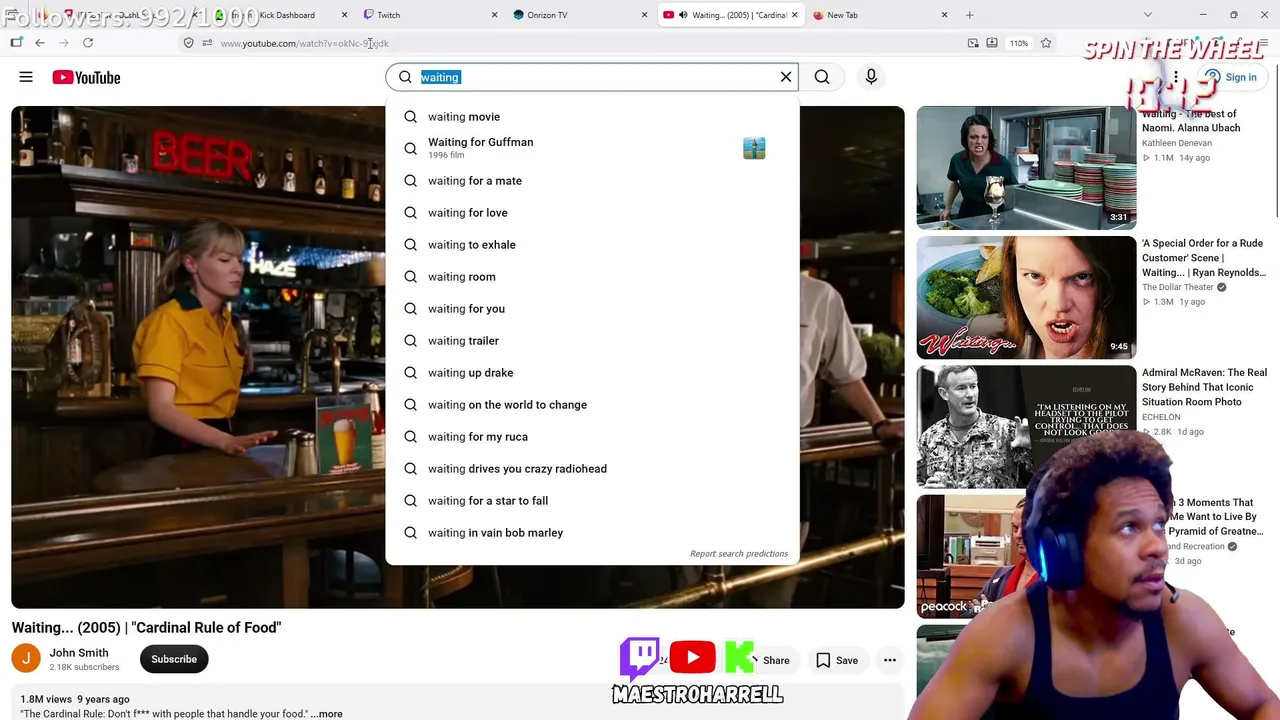
Task: Pick 'waiting on the world to change'
Action: tap(592, 405)
